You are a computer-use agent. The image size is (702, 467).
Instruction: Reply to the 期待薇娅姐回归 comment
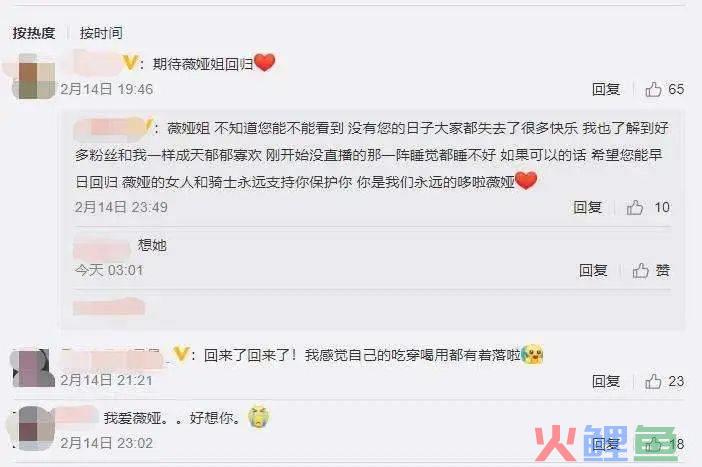coord(606,89)
